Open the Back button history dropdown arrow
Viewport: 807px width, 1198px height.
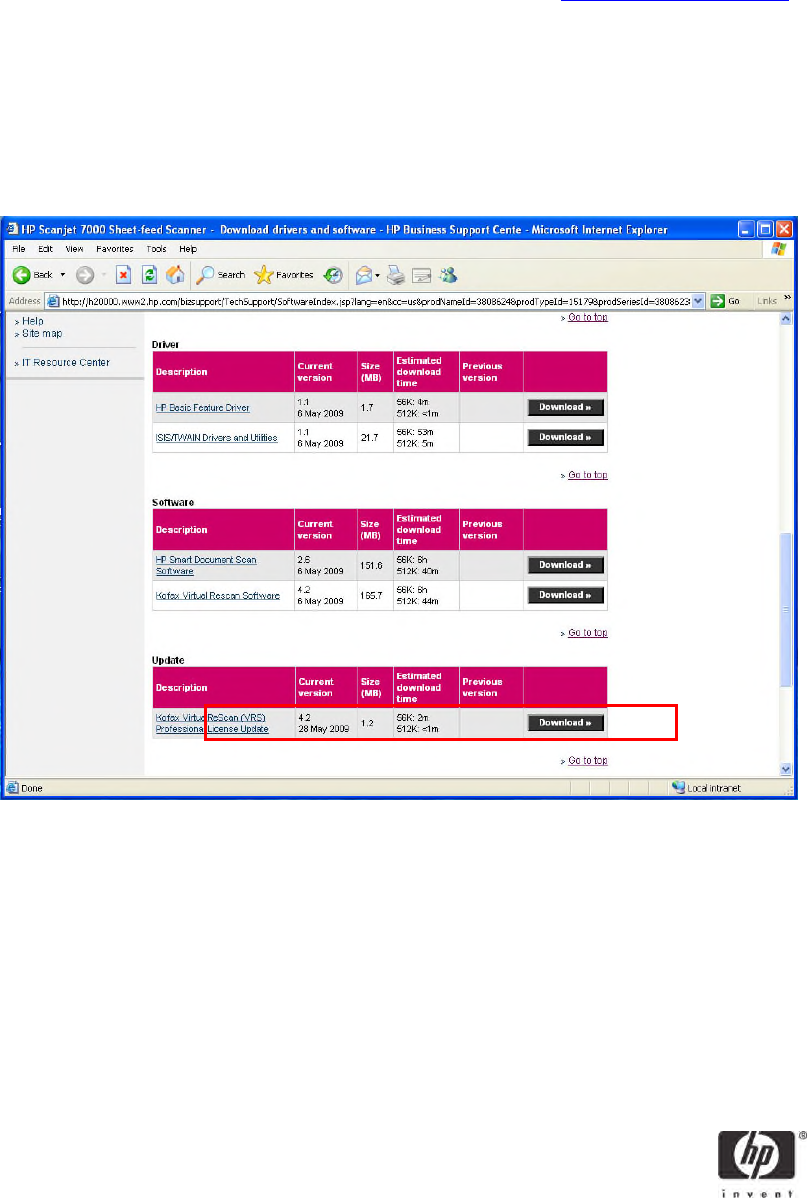pyautogui.click(x=63, y=275)
